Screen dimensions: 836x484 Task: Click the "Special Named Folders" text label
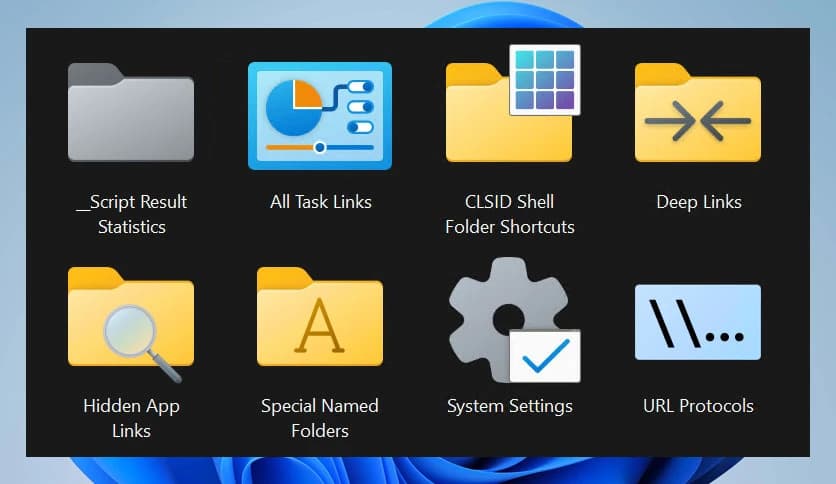(x=320, y=418)
